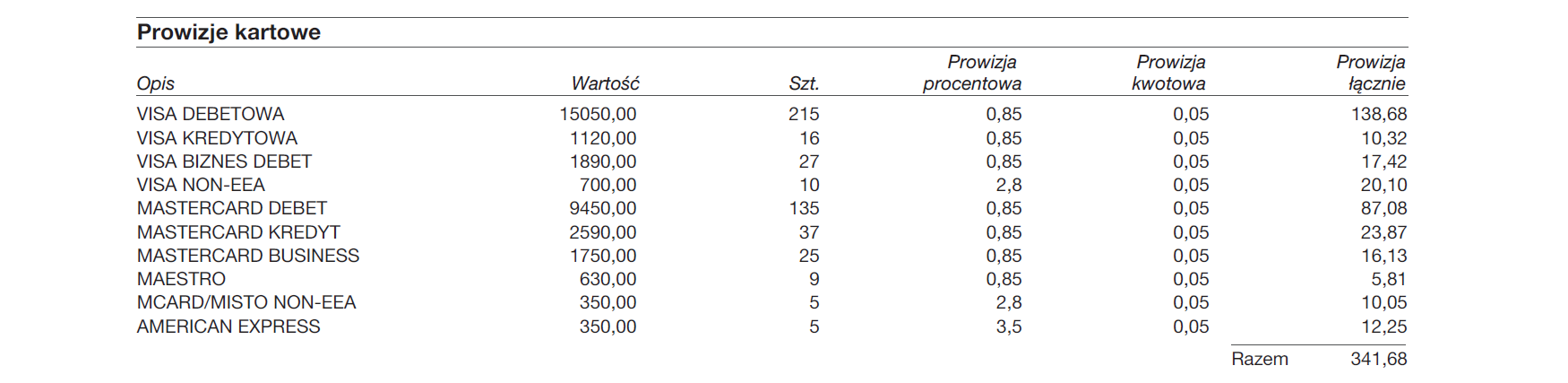Select the MAESTRO row label

tap(181, 279)
